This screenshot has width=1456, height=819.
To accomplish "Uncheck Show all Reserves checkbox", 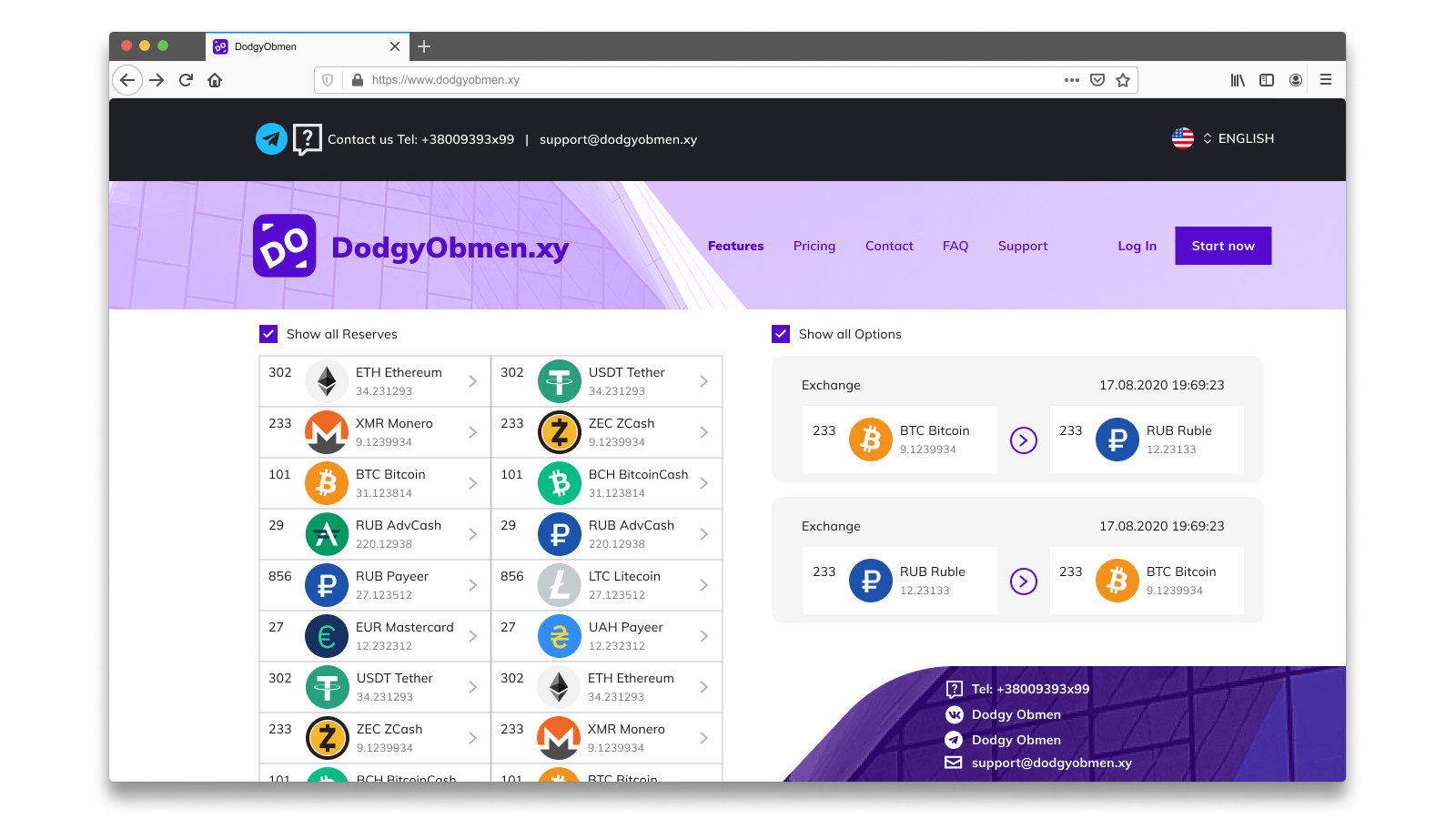I will (268, 334).
